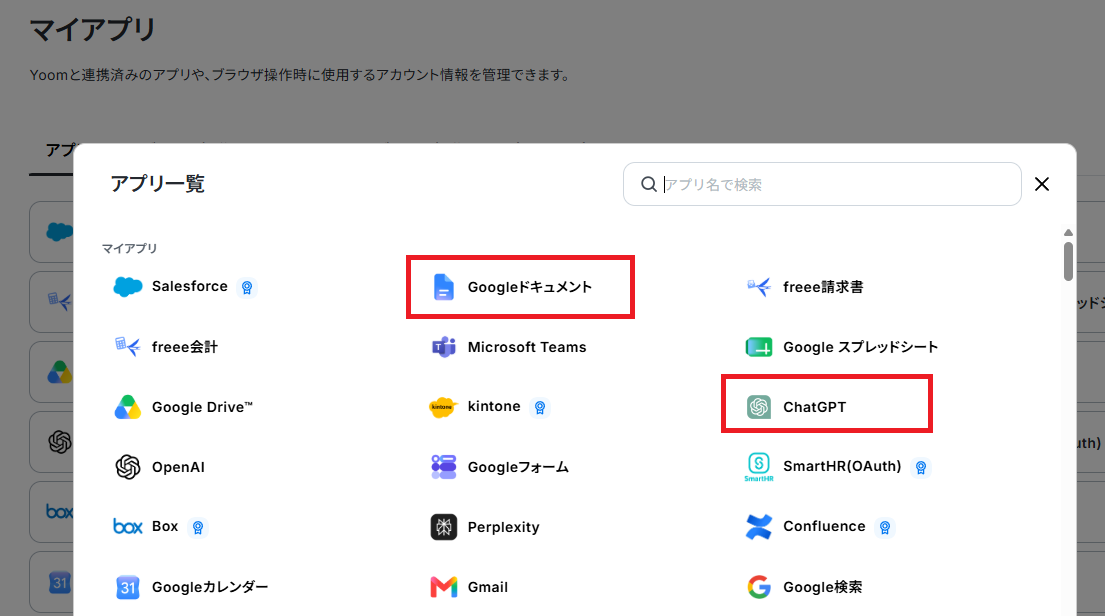Click the badge icon beside SmartHR(OAuth)

[x=920, y=467]
